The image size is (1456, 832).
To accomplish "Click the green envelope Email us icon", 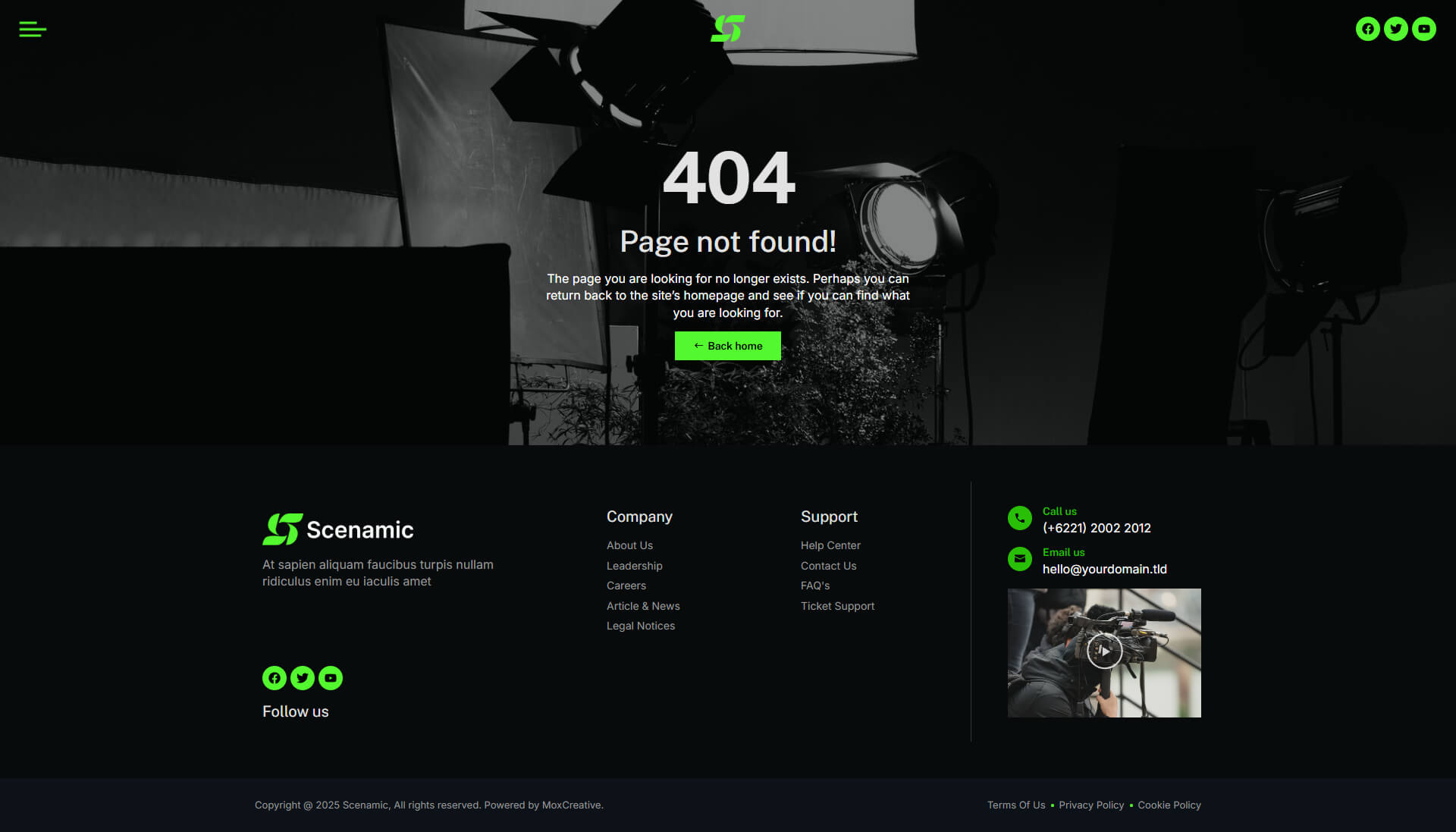I will (x=1019, y=559).
